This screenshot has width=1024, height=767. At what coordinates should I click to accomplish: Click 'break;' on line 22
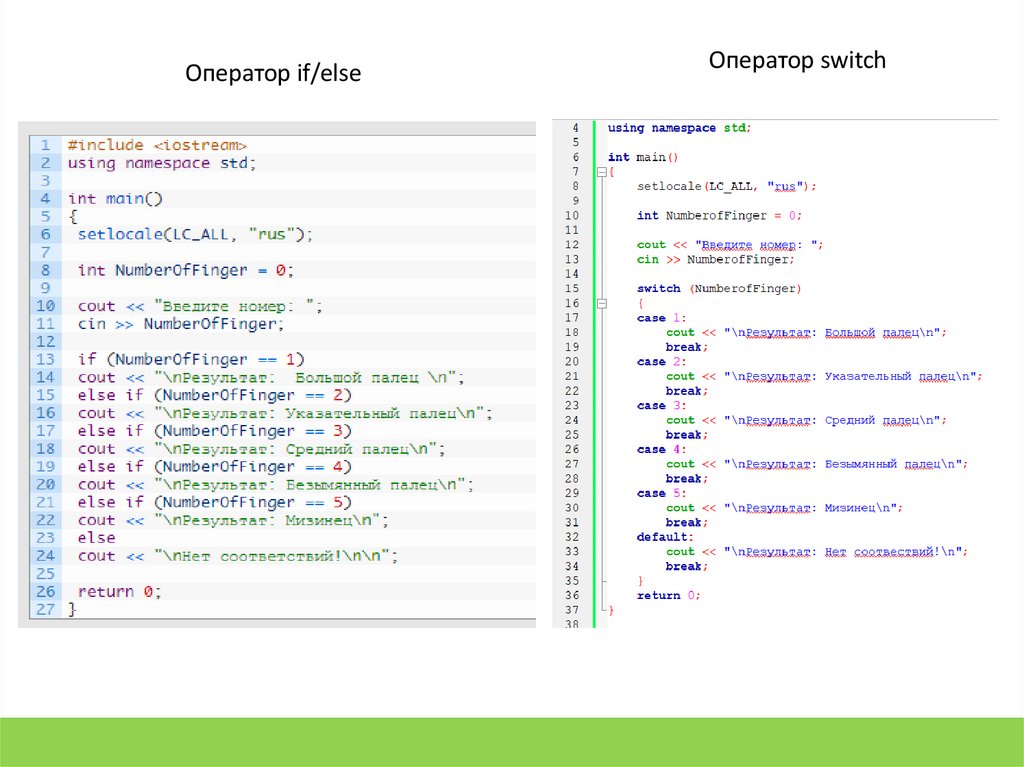tap(687, 391)
